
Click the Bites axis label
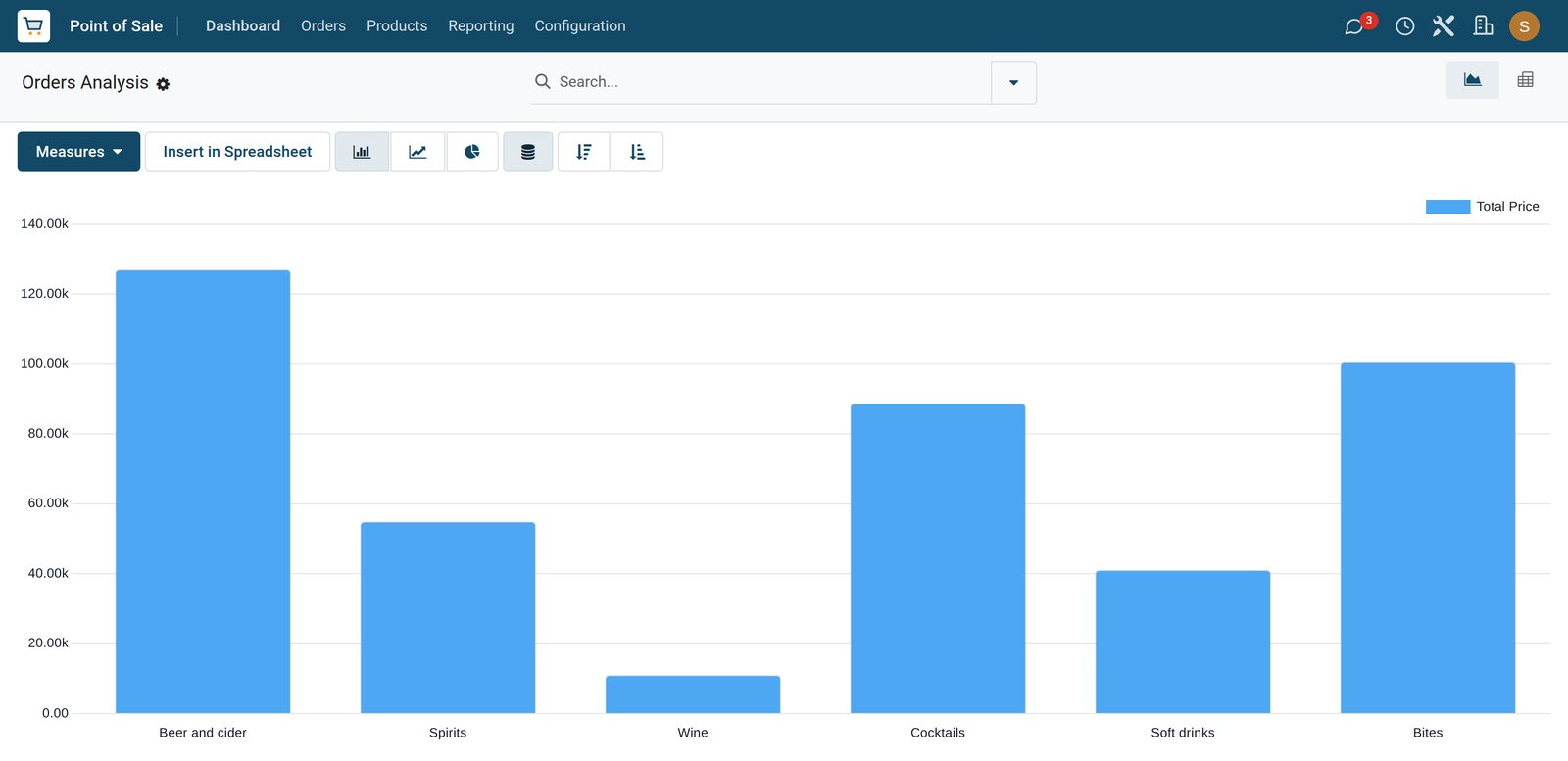click(1428, 733)
